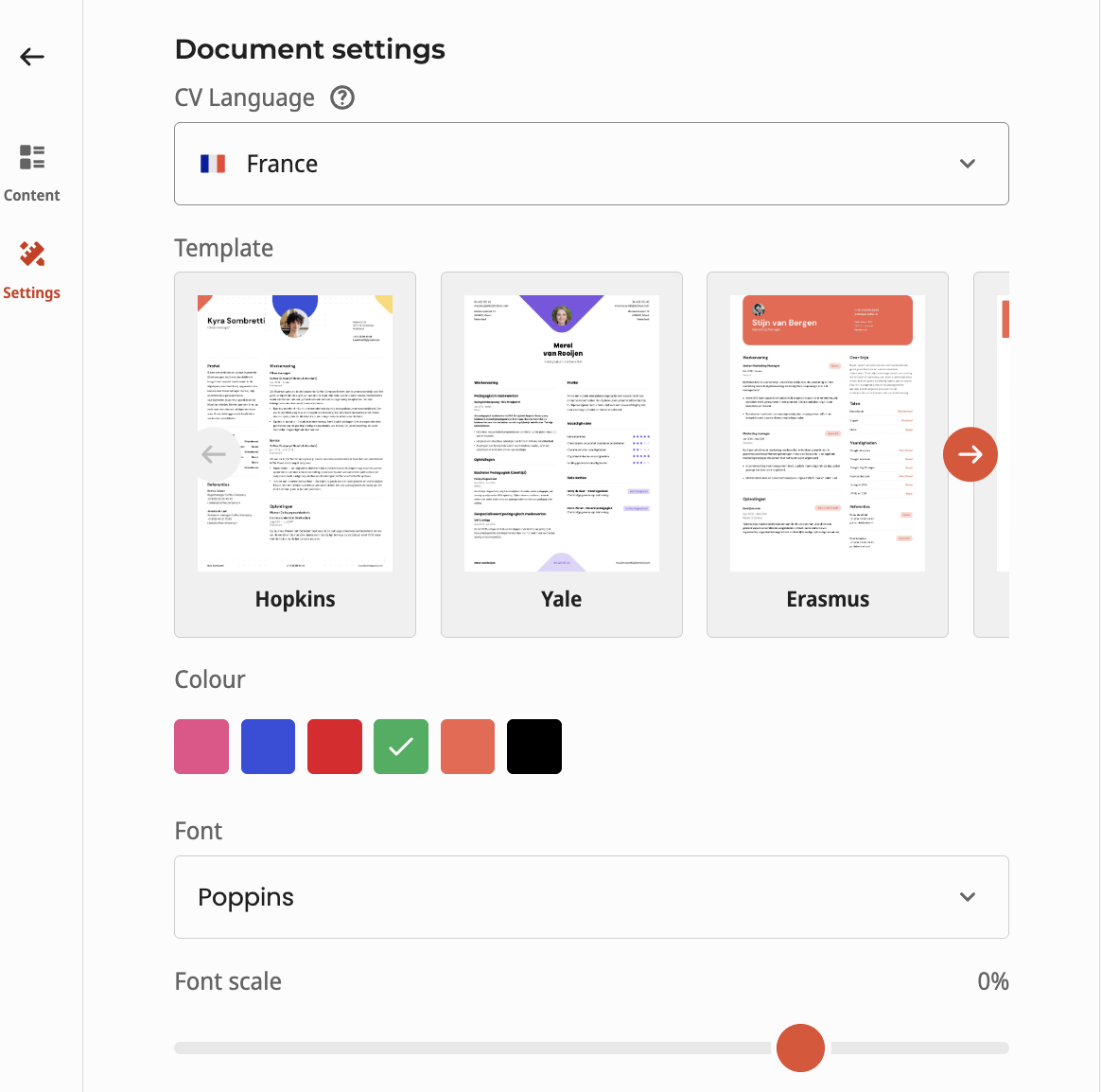This screenshot has width=1101, height=1092.
Task: Show previous templates with grey arrow
Action: [x=214, y=454]
